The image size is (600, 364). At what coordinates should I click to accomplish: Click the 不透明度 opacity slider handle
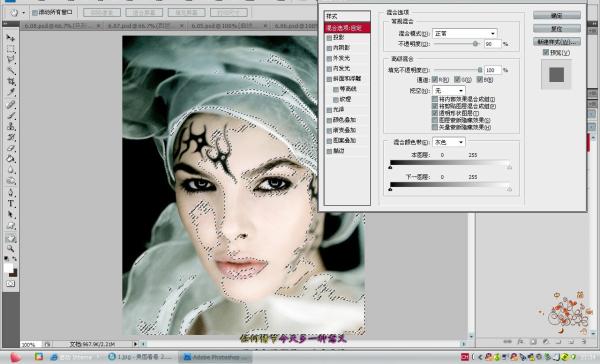pos(475,44)
